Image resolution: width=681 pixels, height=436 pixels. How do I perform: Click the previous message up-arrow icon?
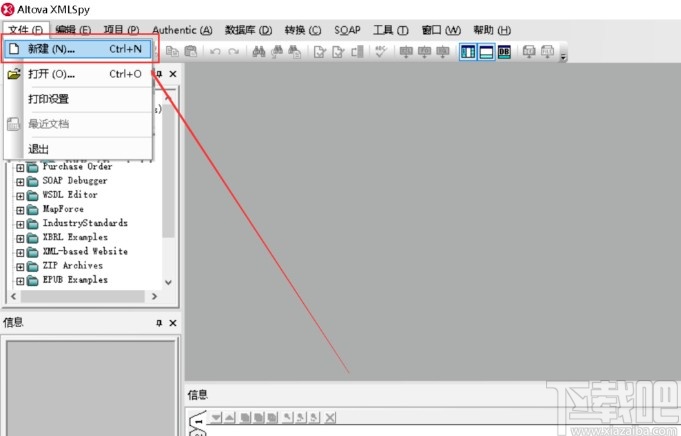230,418
